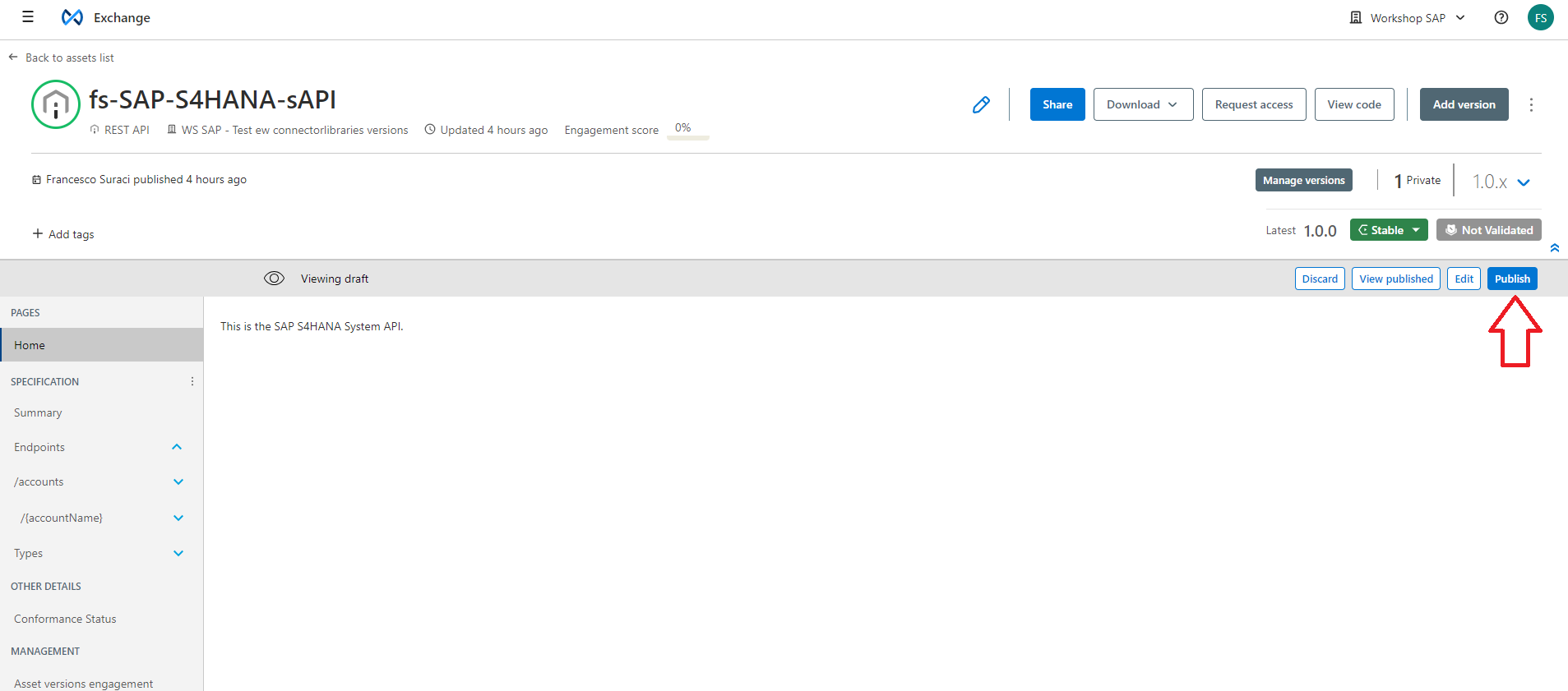
Task: Click the clock icon by Updated 4 hours ago
Action: click(x=430, y=129)
